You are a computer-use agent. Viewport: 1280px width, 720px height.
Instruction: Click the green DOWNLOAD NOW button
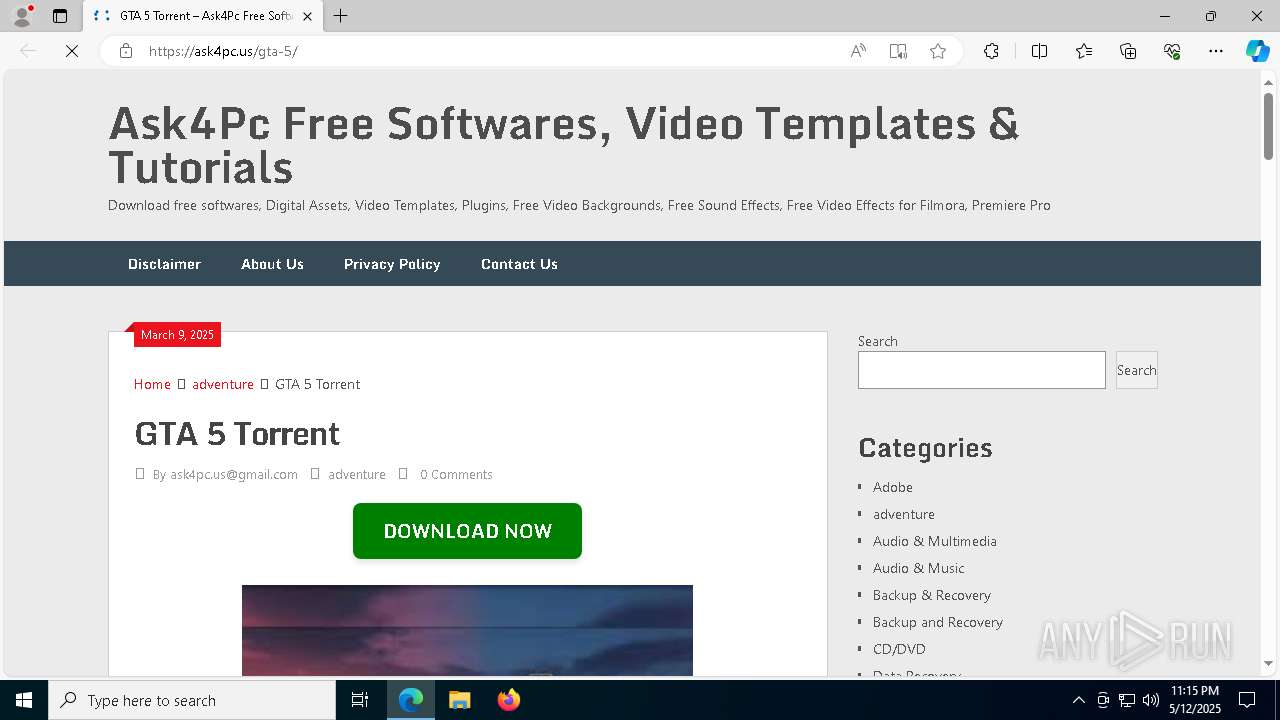coord(467,531)
